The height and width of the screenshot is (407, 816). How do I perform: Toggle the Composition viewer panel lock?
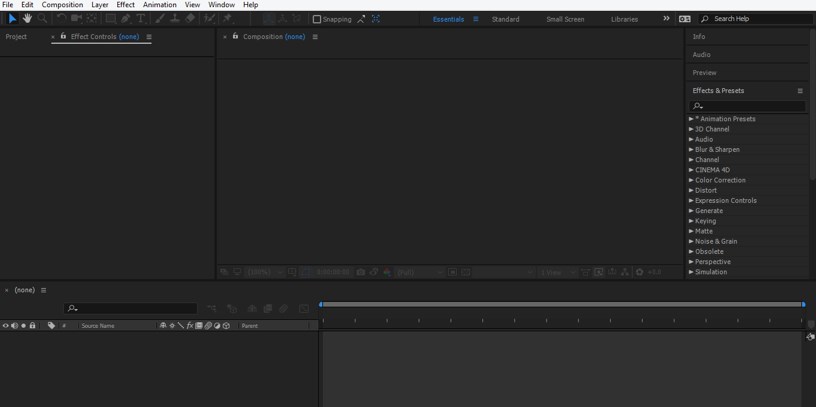[235, 36]
